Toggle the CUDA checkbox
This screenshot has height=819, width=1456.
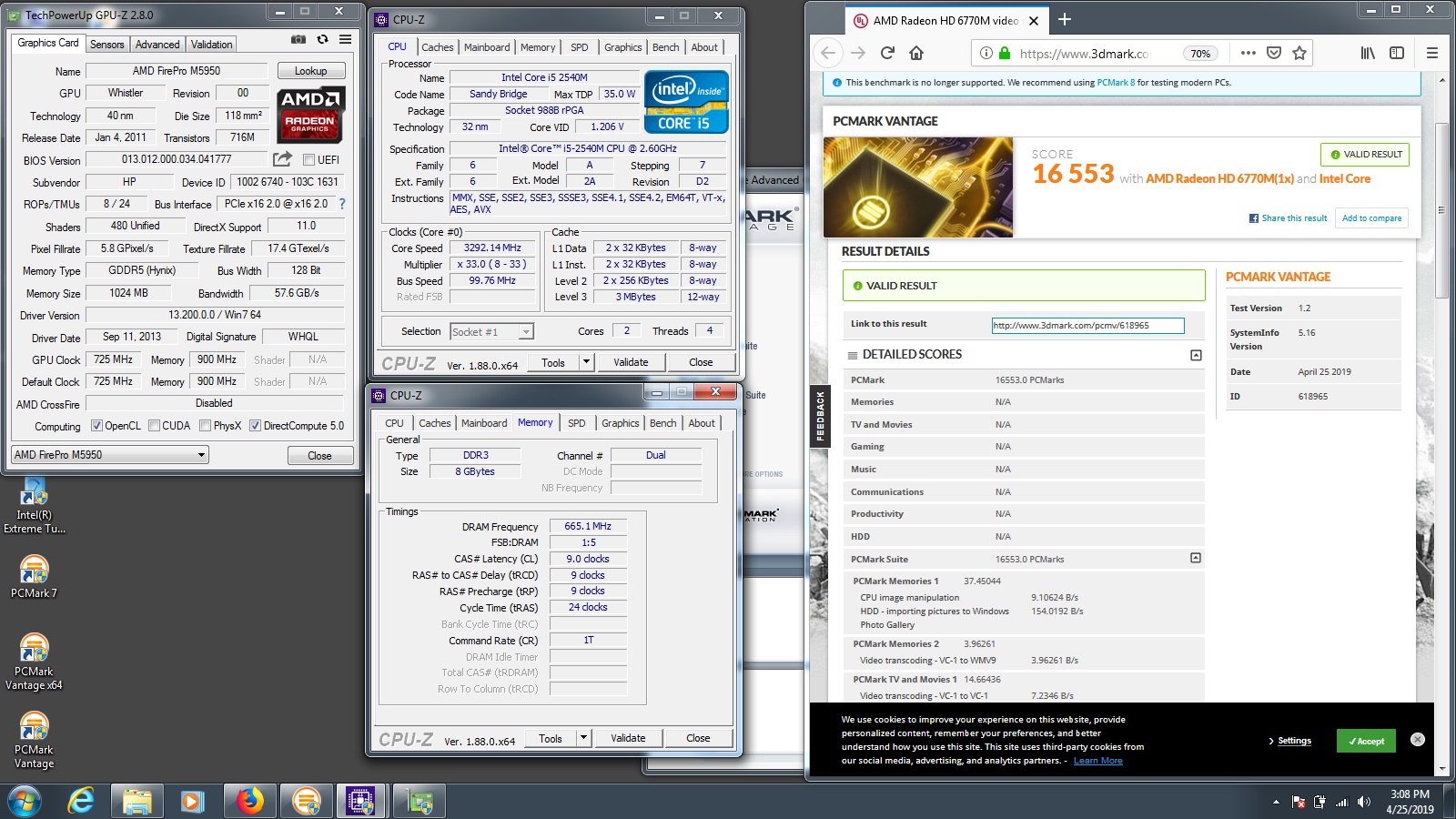pyautogui.click(x=155, y=426)
